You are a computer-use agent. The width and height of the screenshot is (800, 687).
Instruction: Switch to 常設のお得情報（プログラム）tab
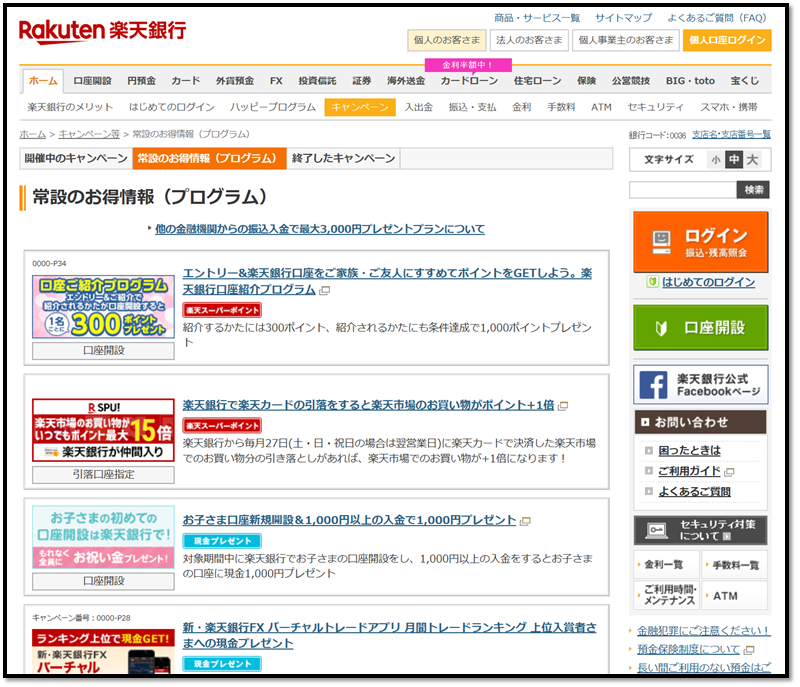210,159
